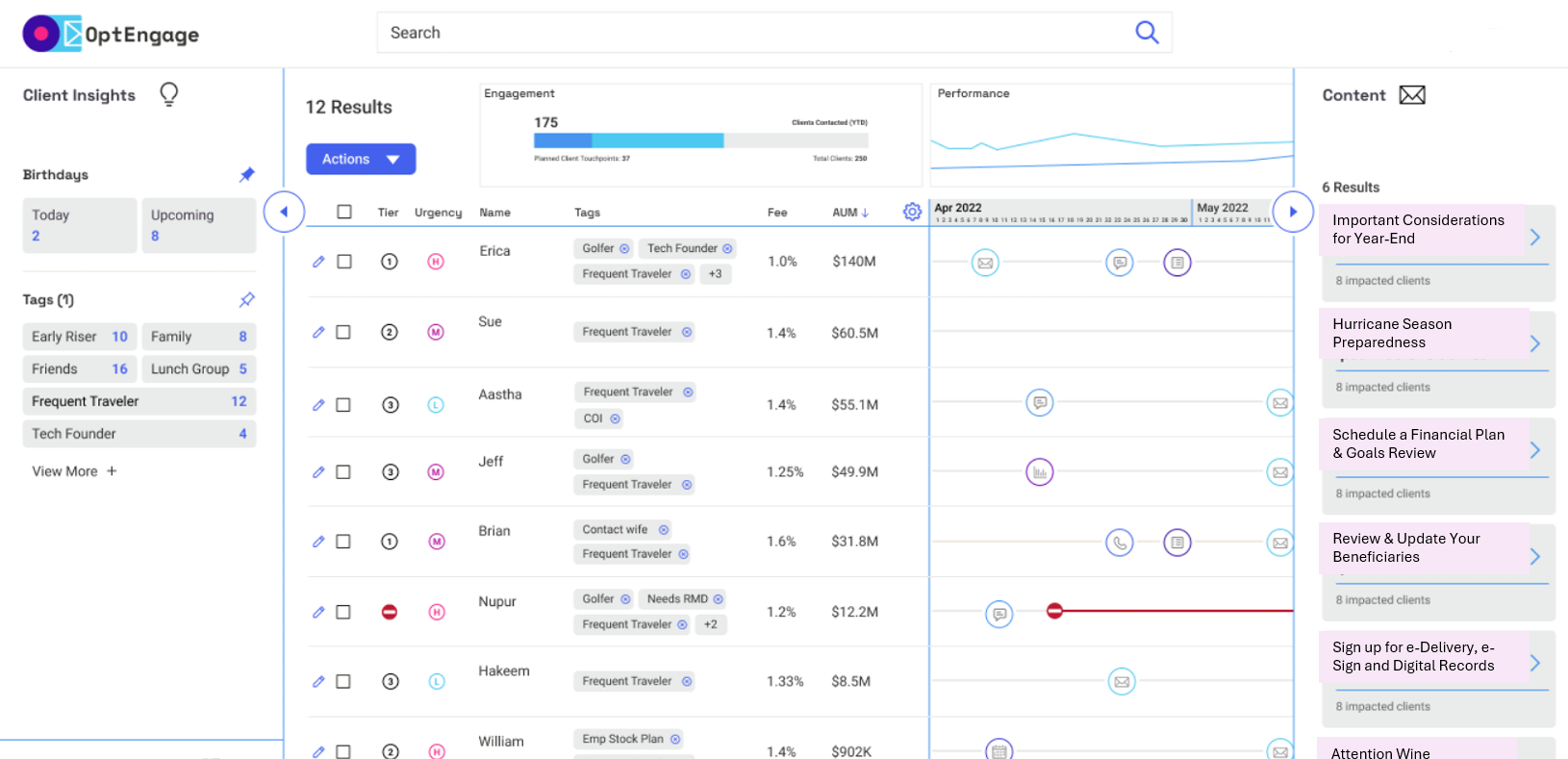Open the Actions dropdown
This screenshot has height=759, width=1568.
point(361,159)
